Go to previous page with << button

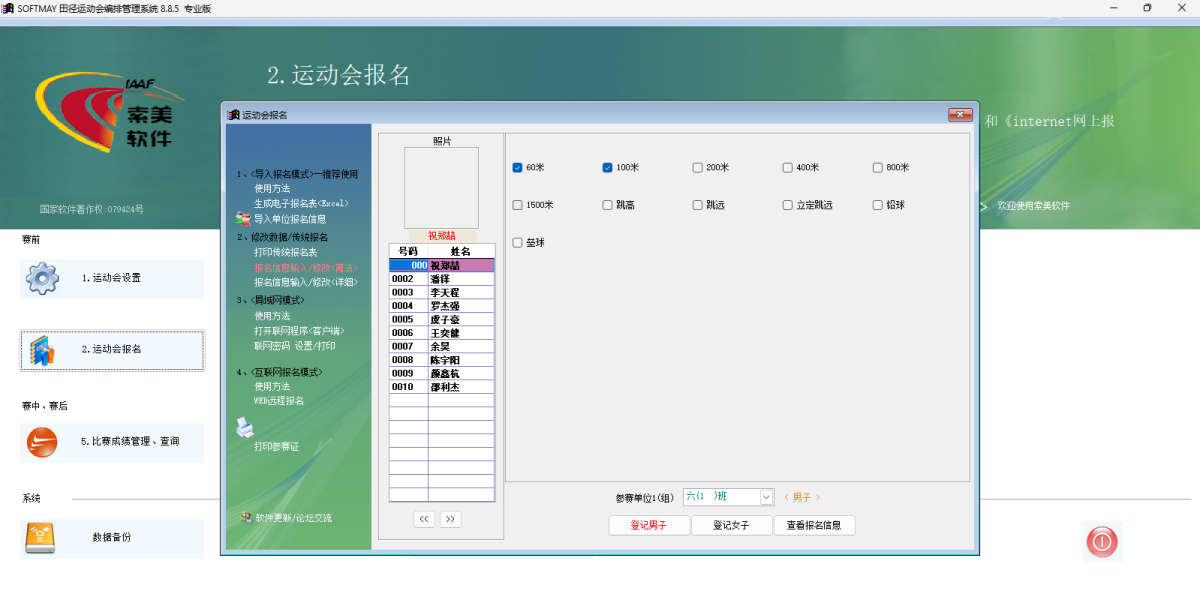425,519
